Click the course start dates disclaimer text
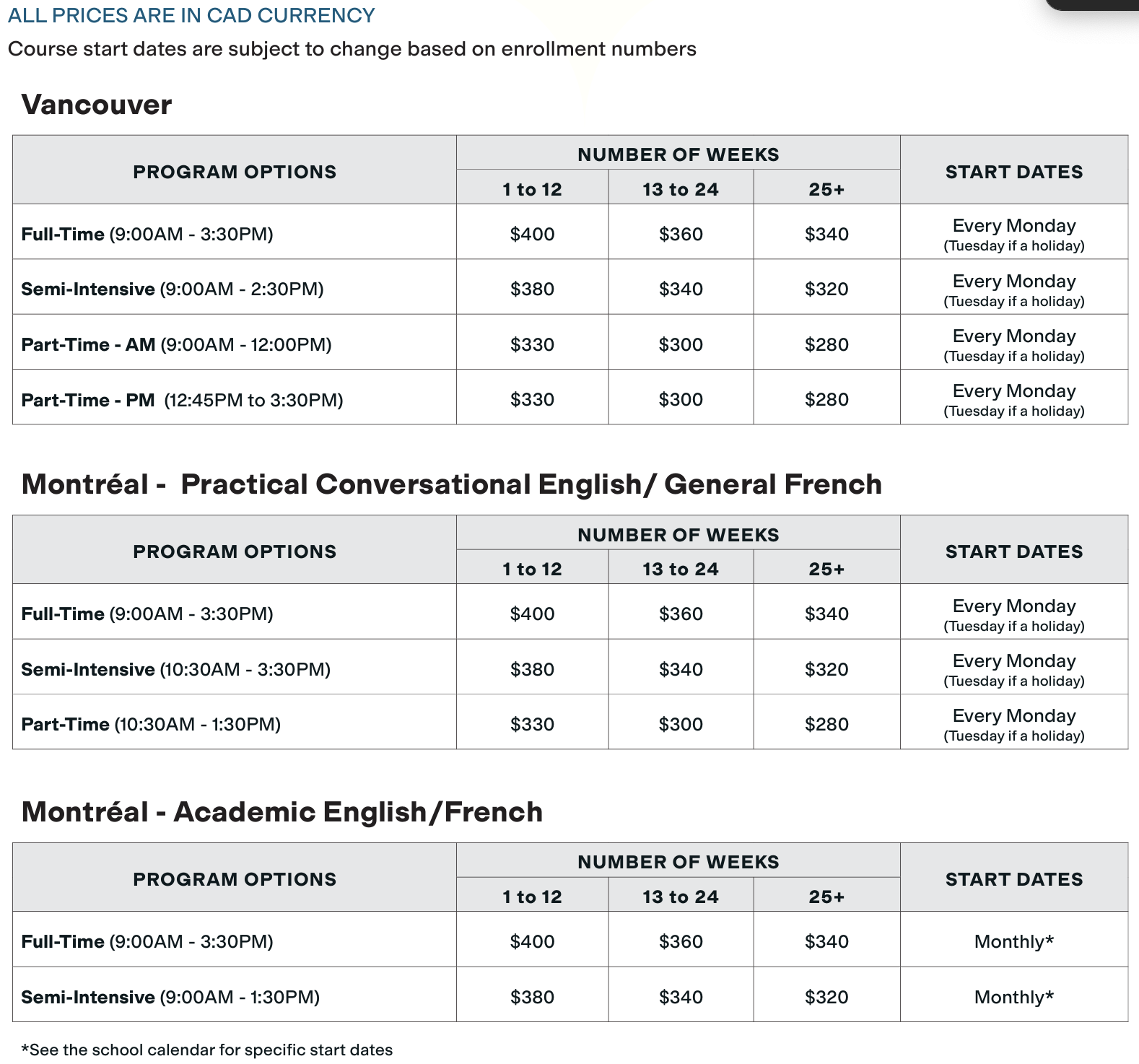1139x1064 pixels. [x=352, y=49]
